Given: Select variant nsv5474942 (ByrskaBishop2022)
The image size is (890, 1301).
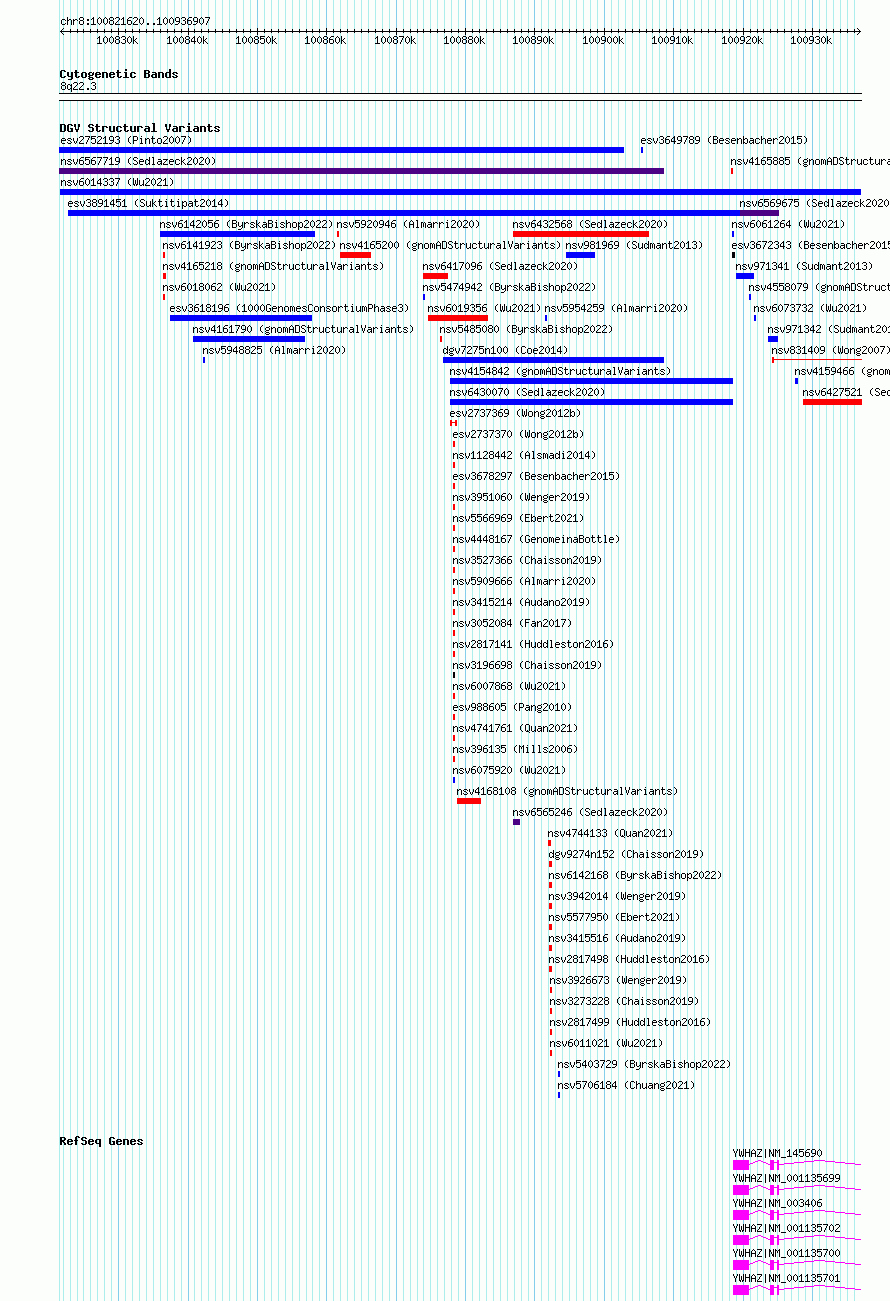Looking at the screenshot, I should click(510, 287).
